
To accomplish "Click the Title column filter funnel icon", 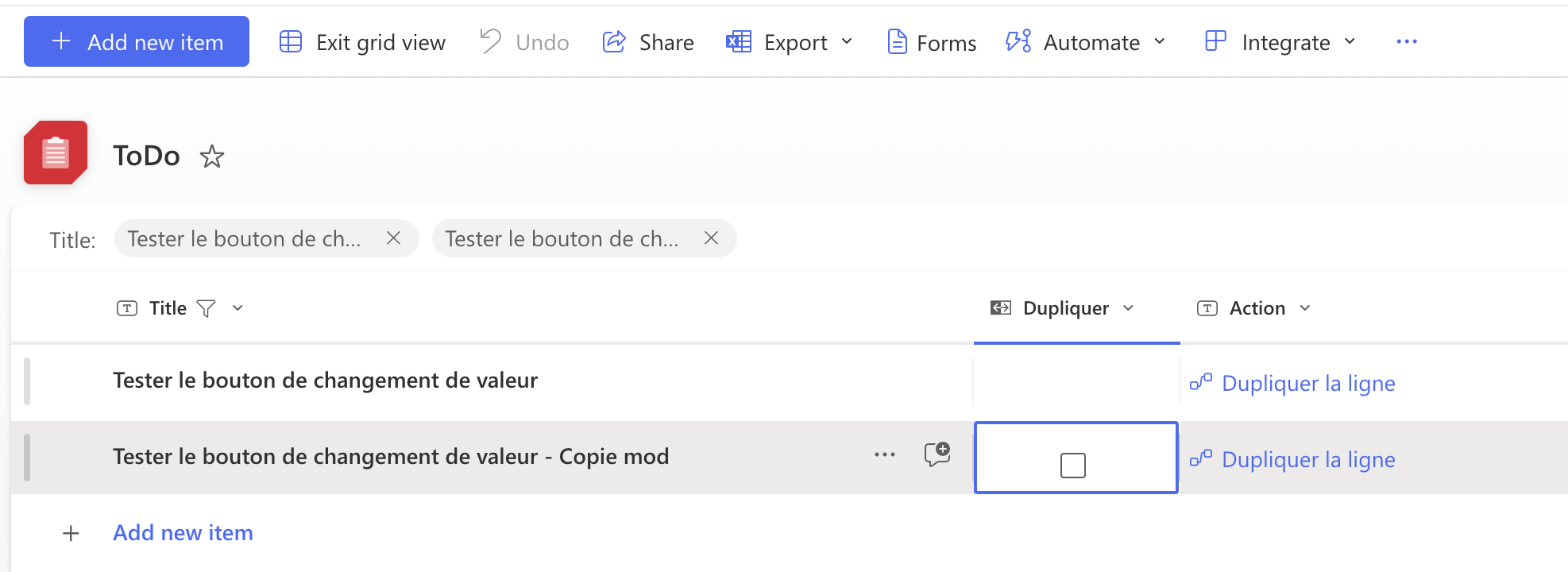I will [x=206, y=308].
